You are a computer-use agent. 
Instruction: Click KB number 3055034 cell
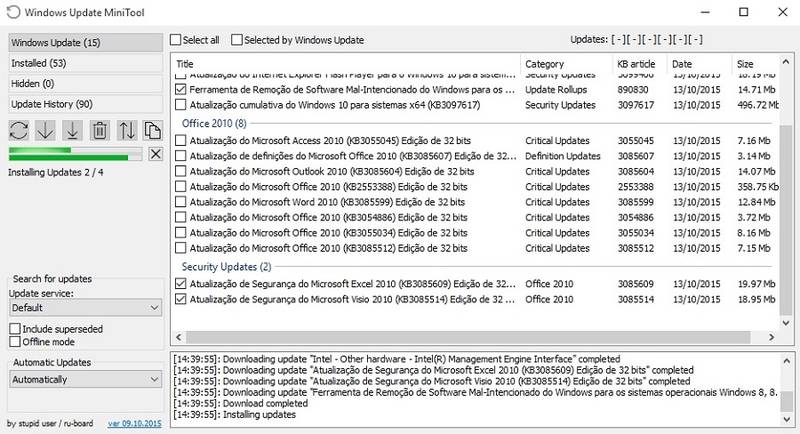(636, 233)
